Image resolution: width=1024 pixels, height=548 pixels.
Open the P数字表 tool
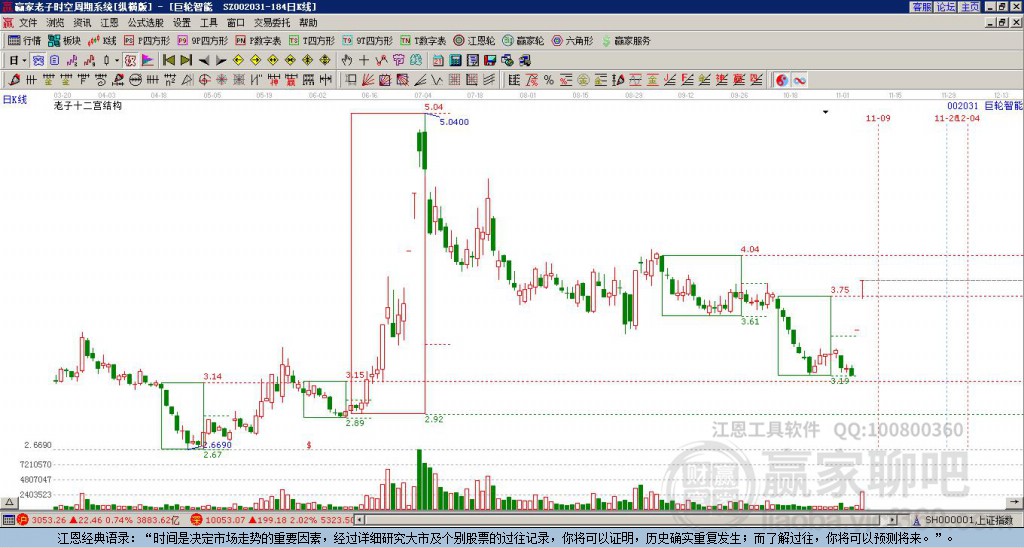click(x=258, y=40)
